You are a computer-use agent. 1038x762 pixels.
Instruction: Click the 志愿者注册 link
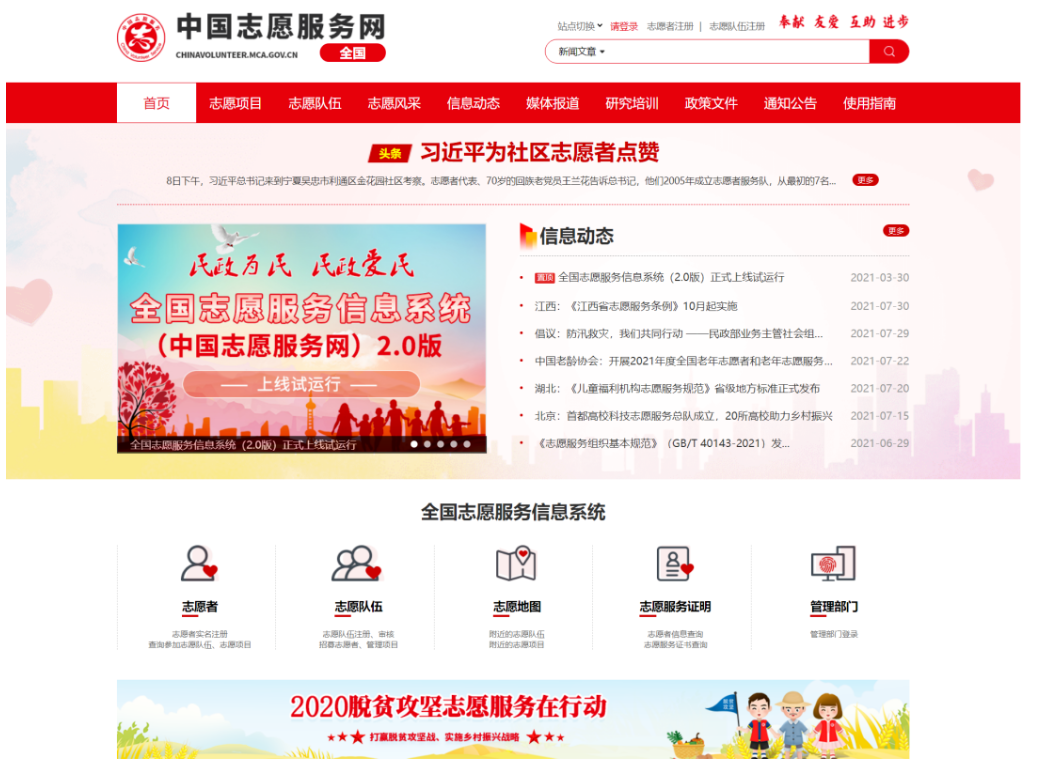tap(670, 26)
